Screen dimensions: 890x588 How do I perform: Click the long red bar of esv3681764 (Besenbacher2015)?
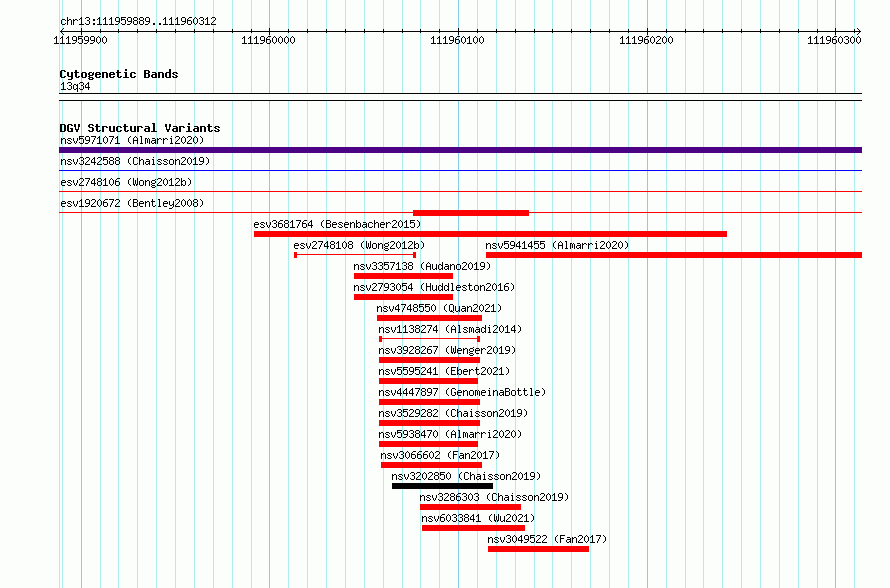click(490, 234)
